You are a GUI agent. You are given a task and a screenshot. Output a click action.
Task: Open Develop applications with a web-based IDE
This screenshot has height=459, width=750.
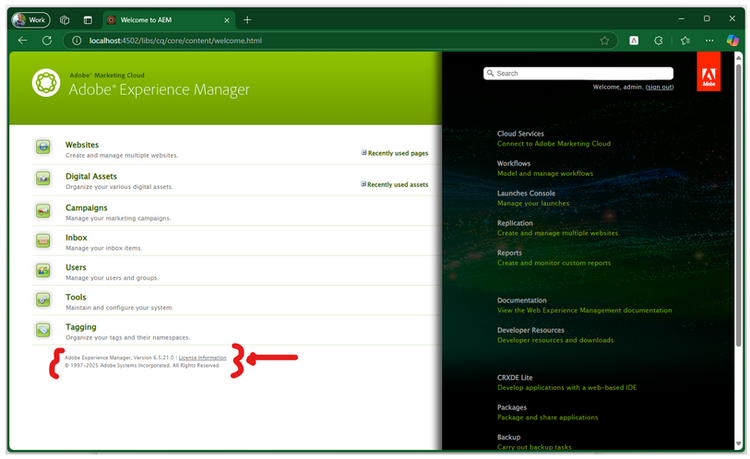click(567, 387)
